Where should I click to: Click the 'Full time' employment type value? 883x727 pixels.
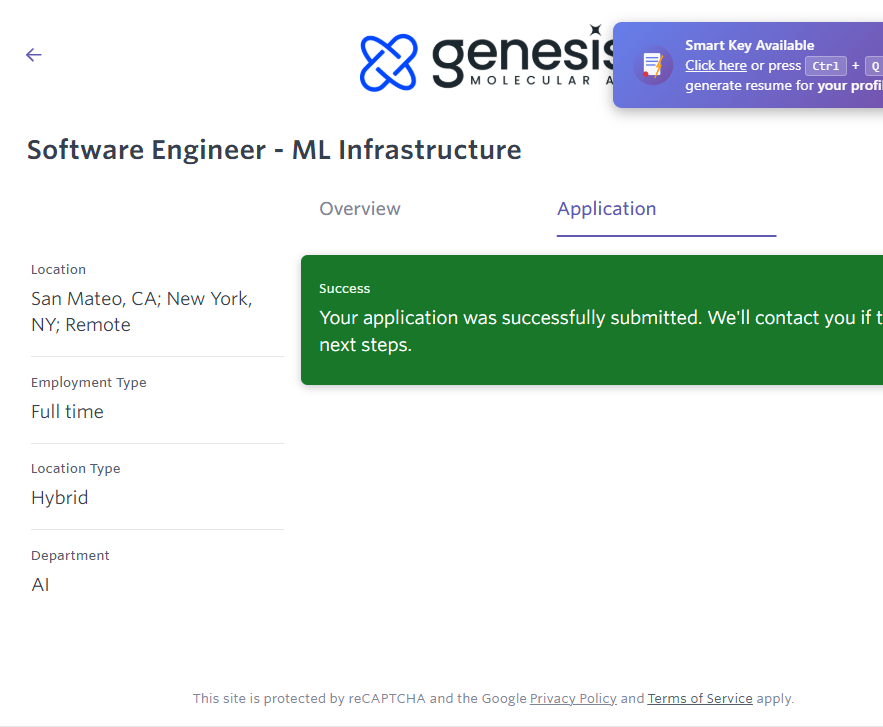[x=67, y=412]
